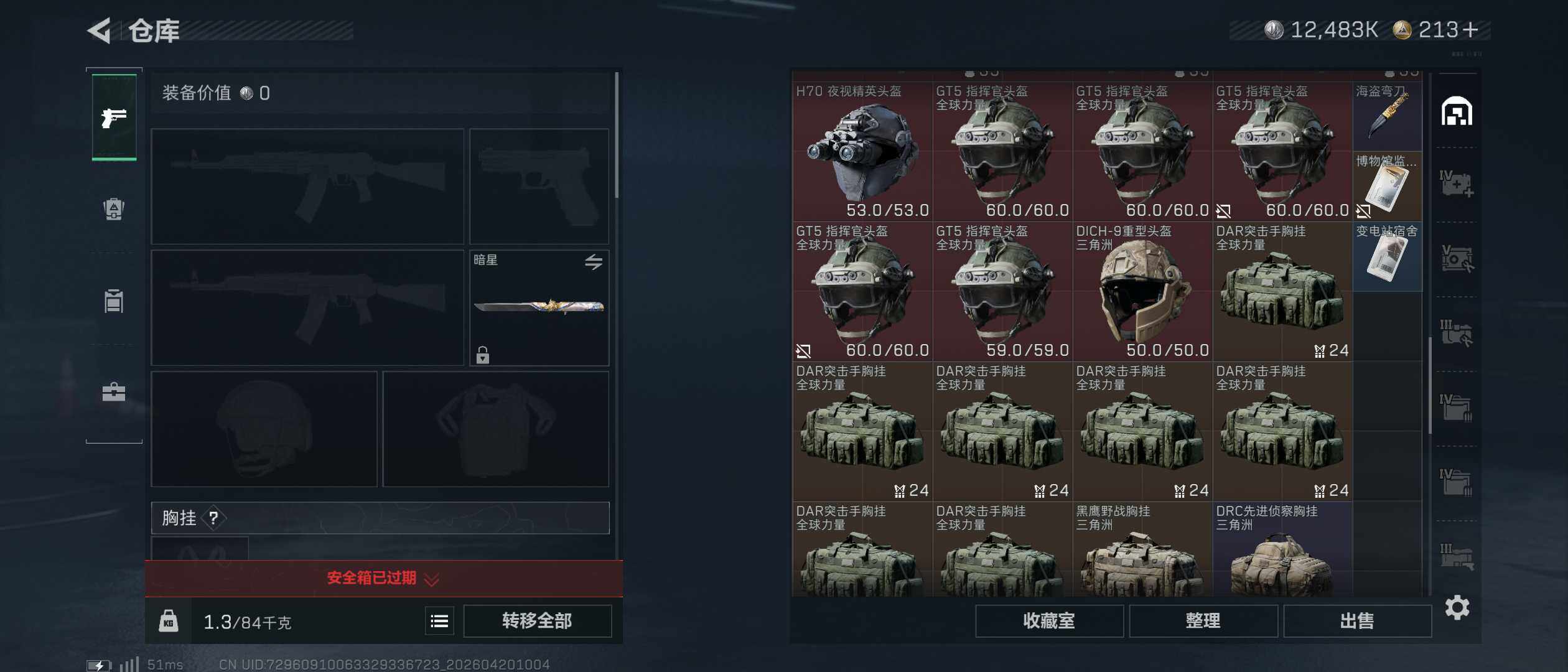Viewport: 1568px width, 672px height.
Task: Click the plus next to 213 gold currency
Action: point(1470,29)
